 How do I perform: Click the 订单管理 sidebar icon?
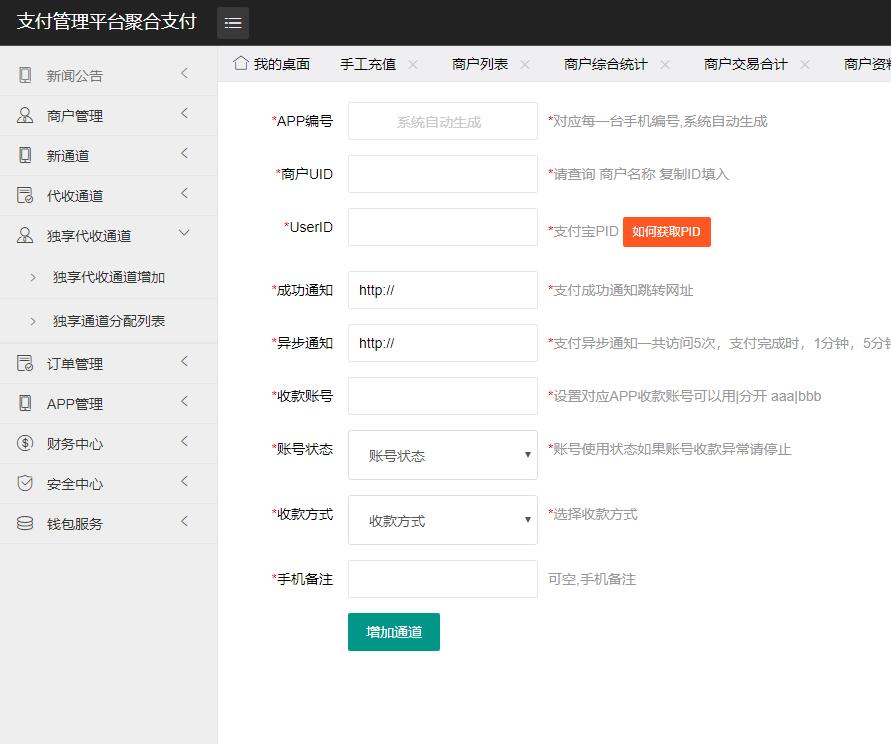pyautogui.click(x=25, y=363)
